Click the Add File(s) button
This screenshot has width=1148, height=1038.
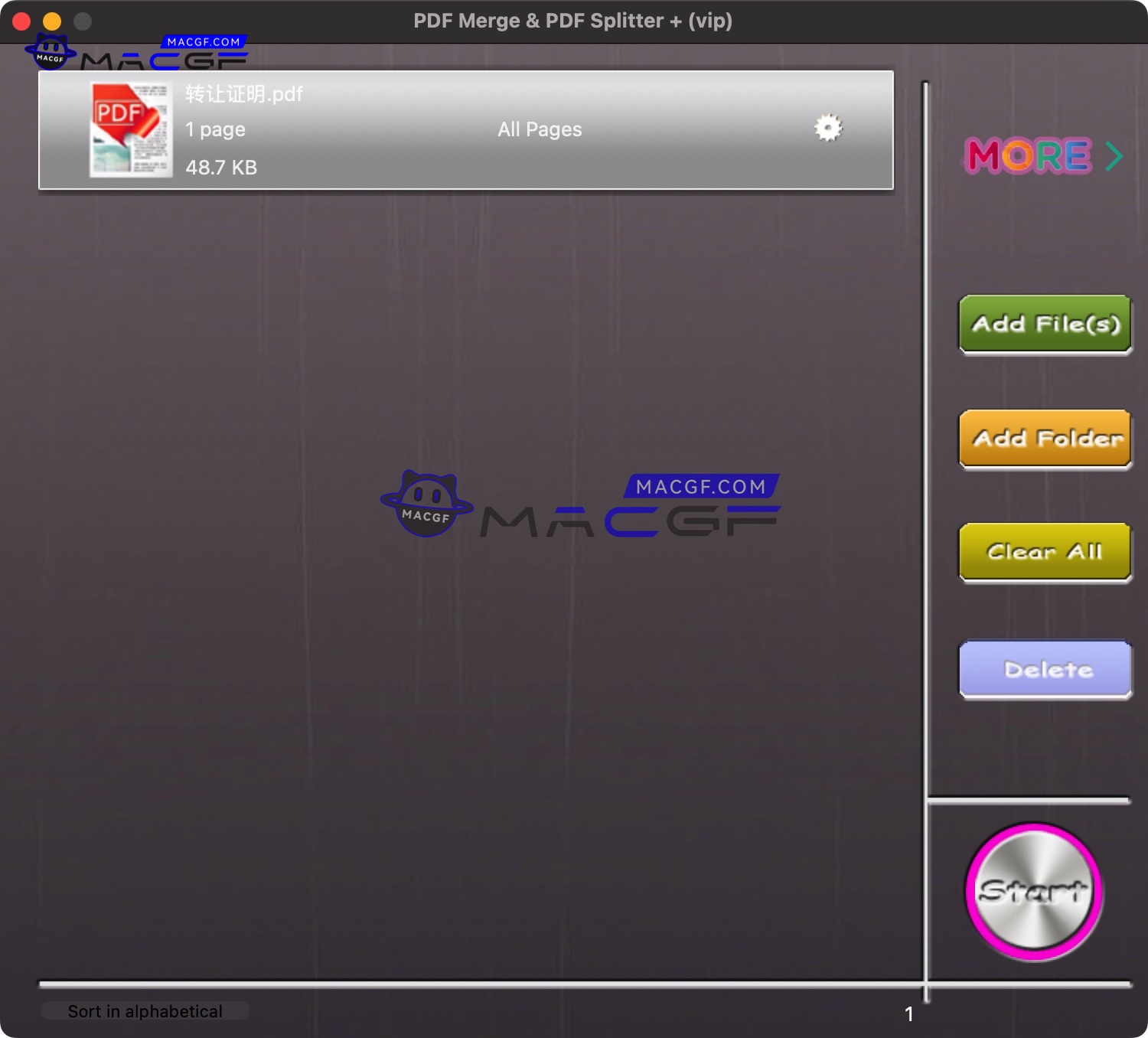coord(1045,324)
